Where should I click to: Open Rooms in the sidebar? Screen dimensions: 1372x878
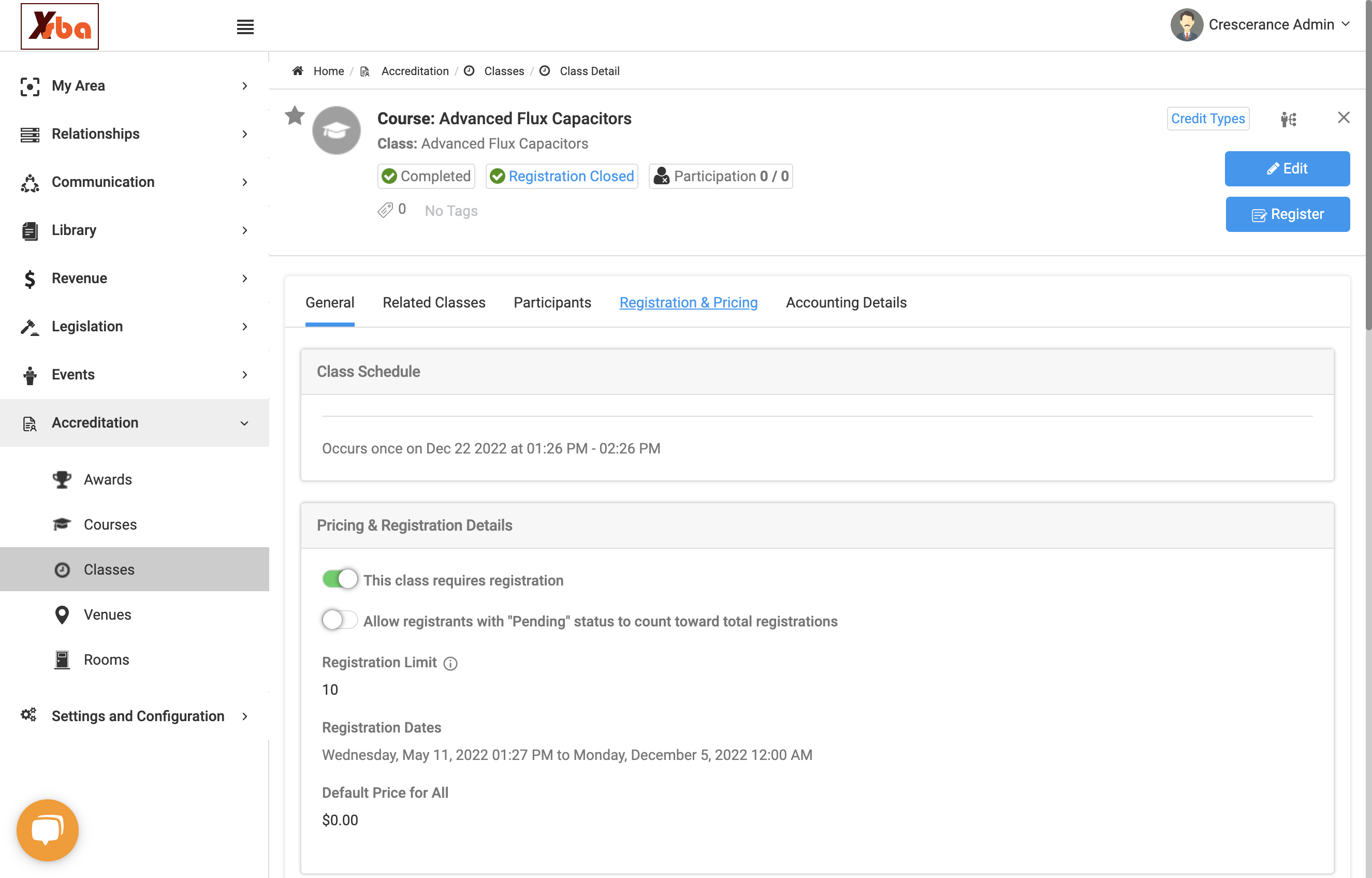coord(135,660)
